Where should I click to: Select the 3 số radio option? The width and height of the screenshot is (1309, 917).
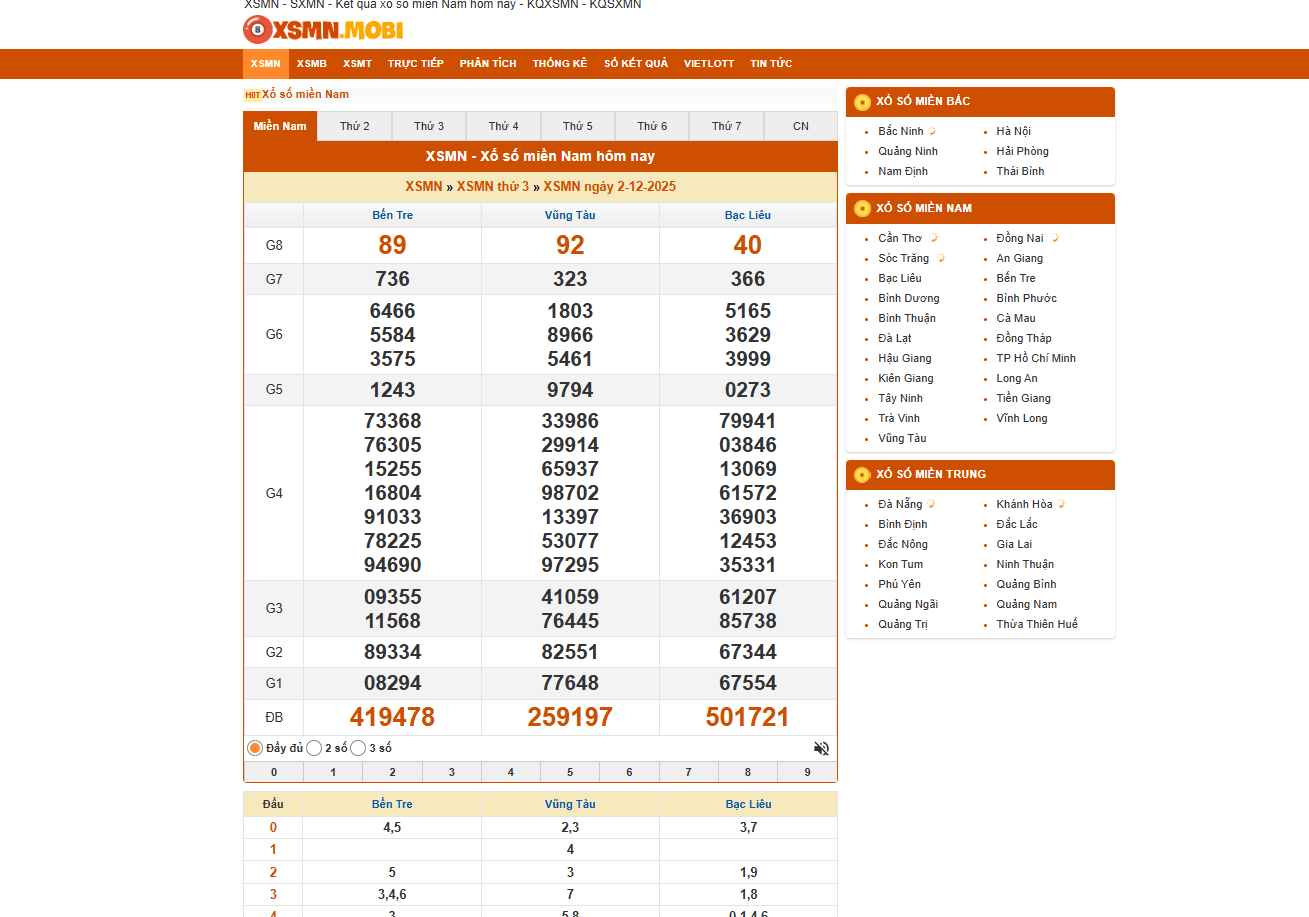pyautogui.click(x=358, y=748)
